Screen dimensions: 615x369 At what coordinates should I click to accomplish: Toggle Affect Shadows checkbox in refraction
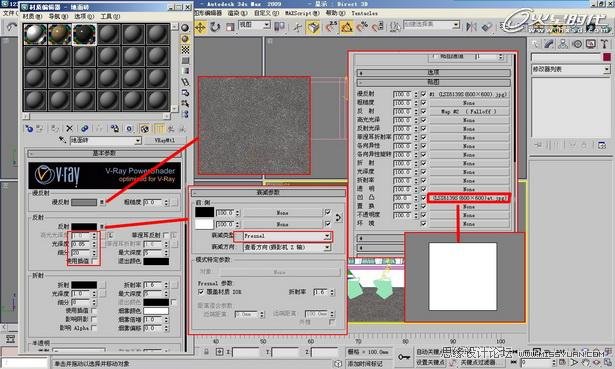pos(94,319)
